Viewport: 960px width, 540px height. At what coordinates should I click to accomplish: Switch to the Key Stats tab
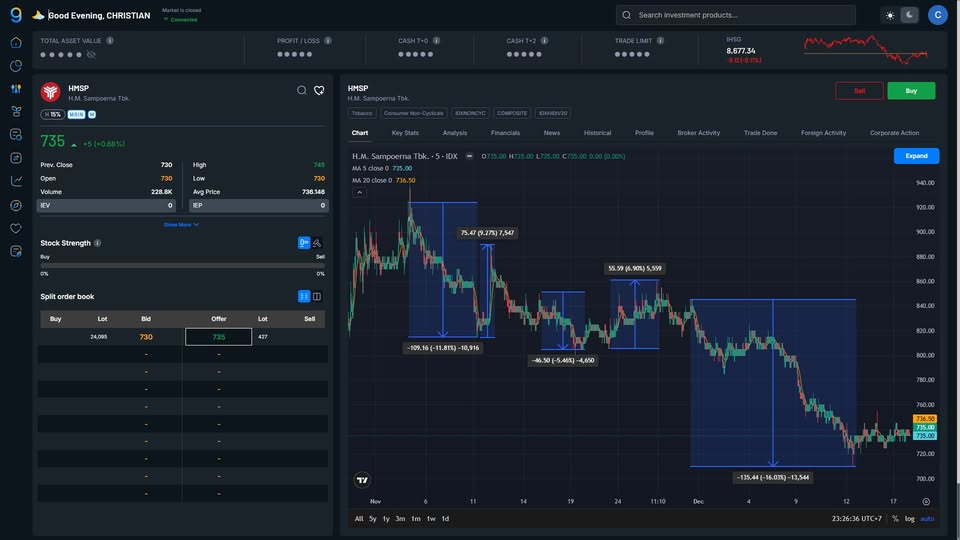point(405,133)
